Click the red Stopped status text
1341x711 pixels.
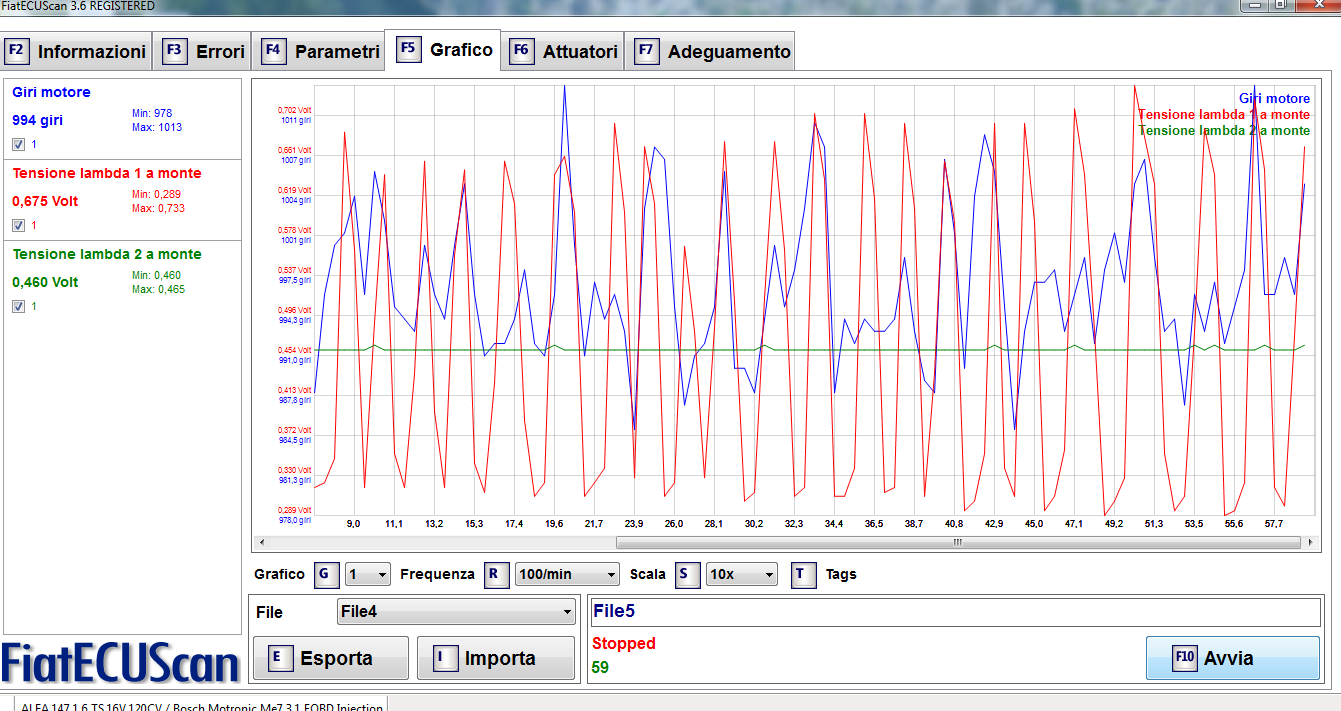coord(624,643)
